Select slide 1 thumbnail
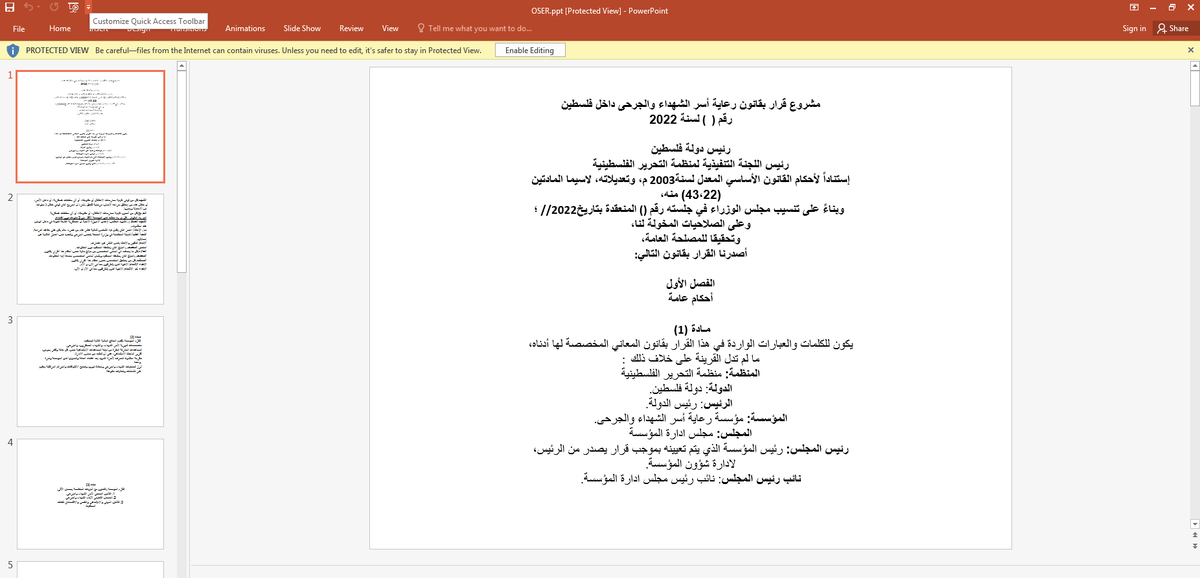 (x=91, y=126)
